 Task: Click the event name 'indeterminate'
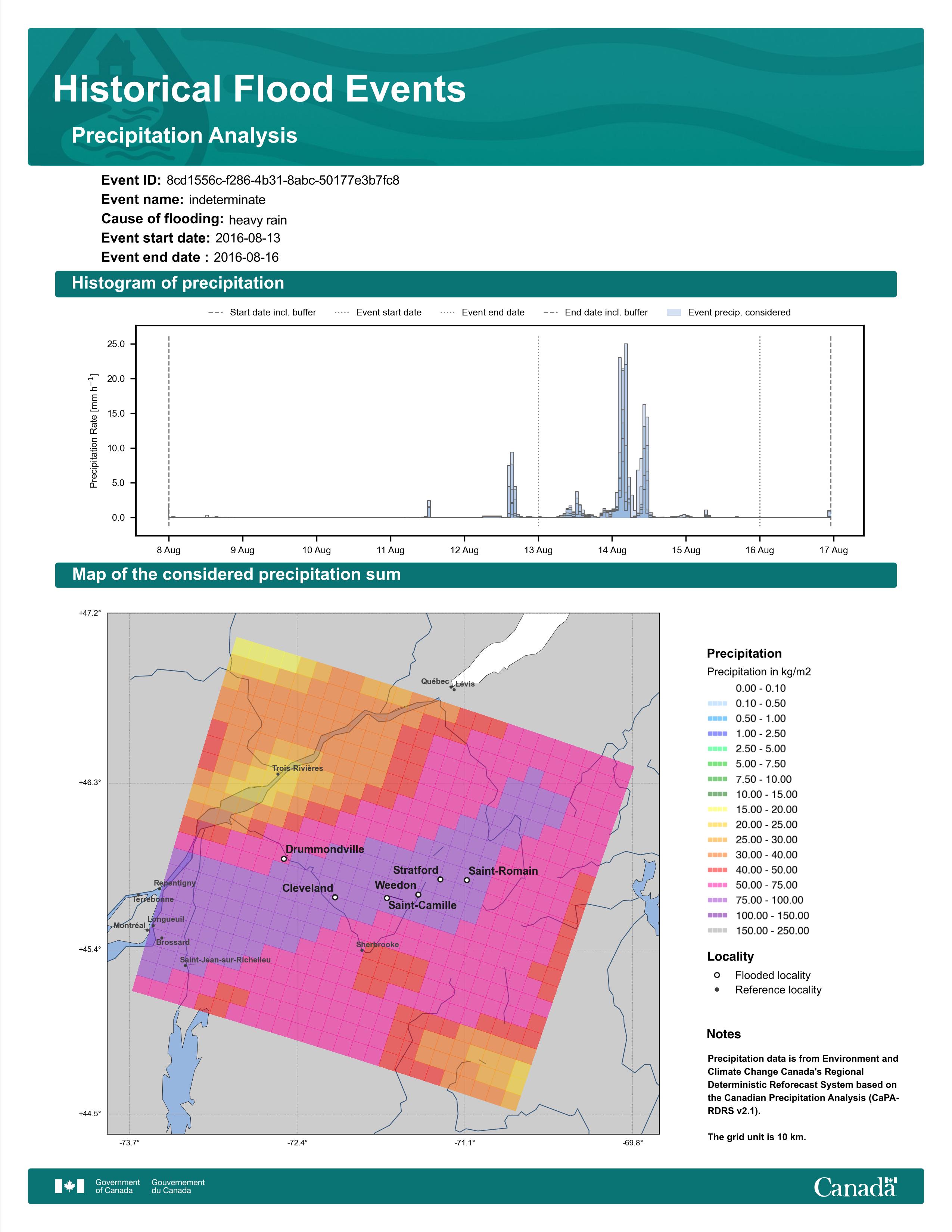point(227,200)
